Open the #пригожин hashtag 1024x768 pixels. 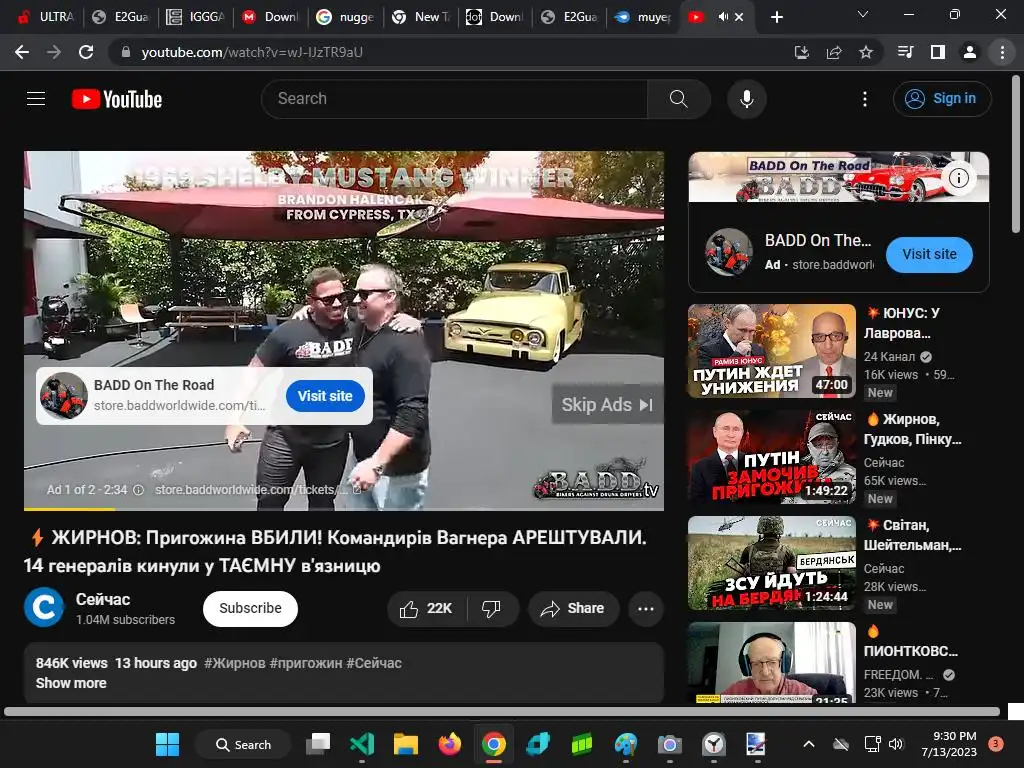coord(306,663)
